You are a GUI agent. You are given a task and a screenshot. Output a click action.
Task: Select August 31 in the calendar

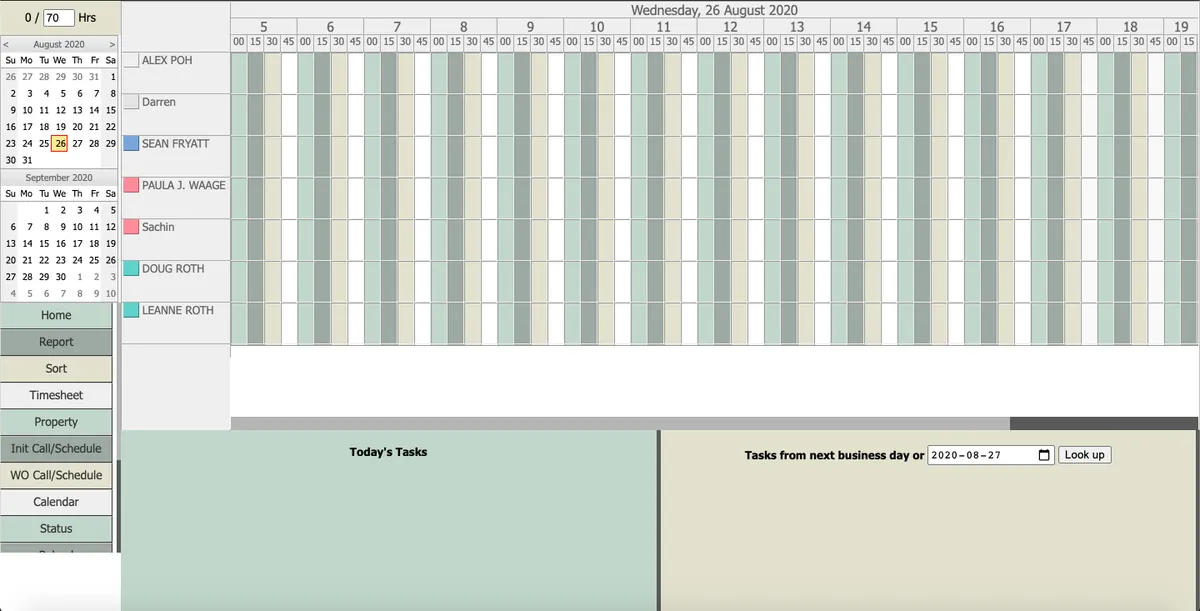27,160
